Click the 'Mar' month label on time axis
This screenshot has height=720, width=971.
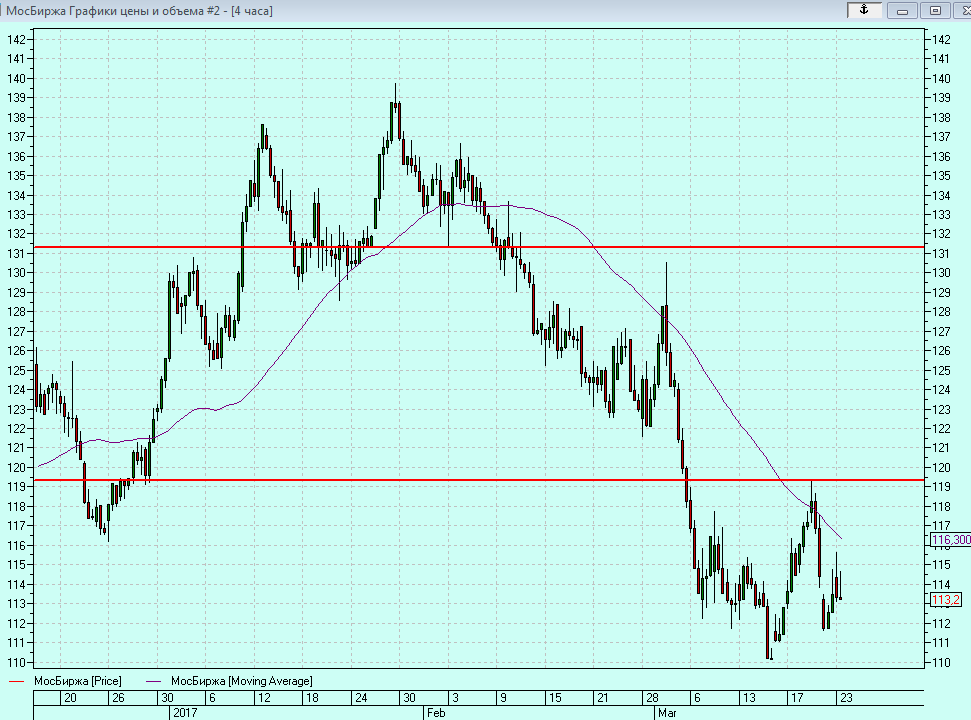pos(667,713)
